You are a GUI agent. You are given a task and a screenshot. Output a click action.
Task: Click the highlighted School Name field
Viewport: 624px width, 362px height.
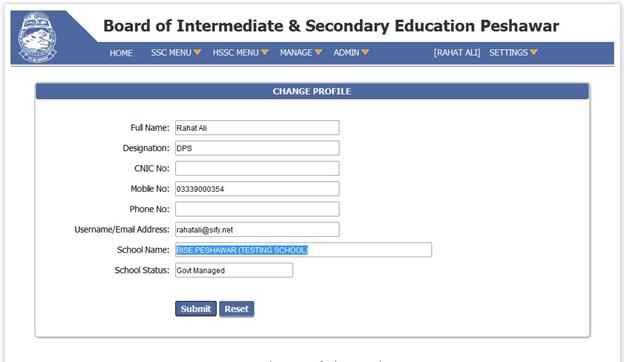(x=303, y=250)
